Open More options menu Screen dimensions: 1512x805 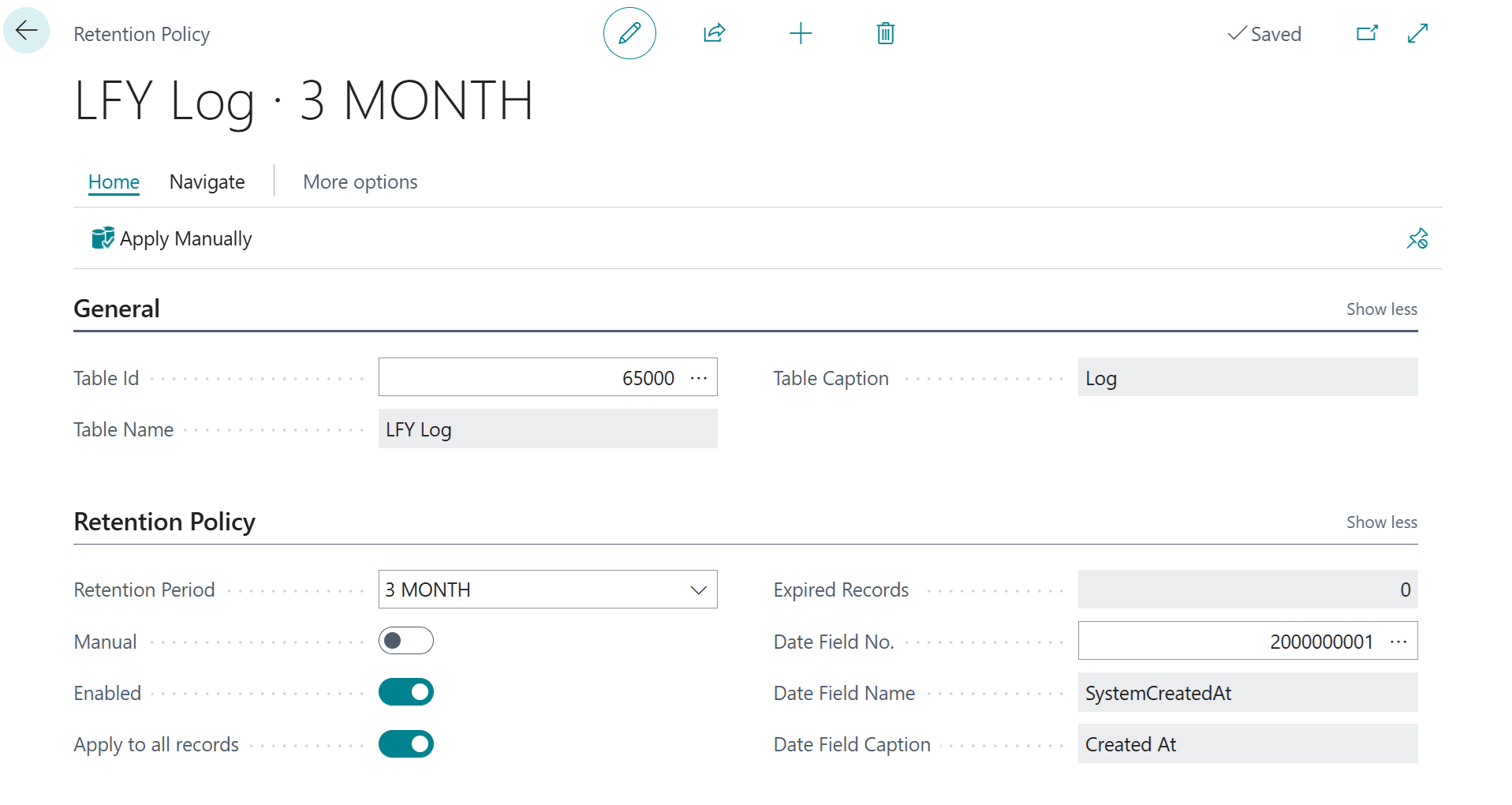[360, 182]
